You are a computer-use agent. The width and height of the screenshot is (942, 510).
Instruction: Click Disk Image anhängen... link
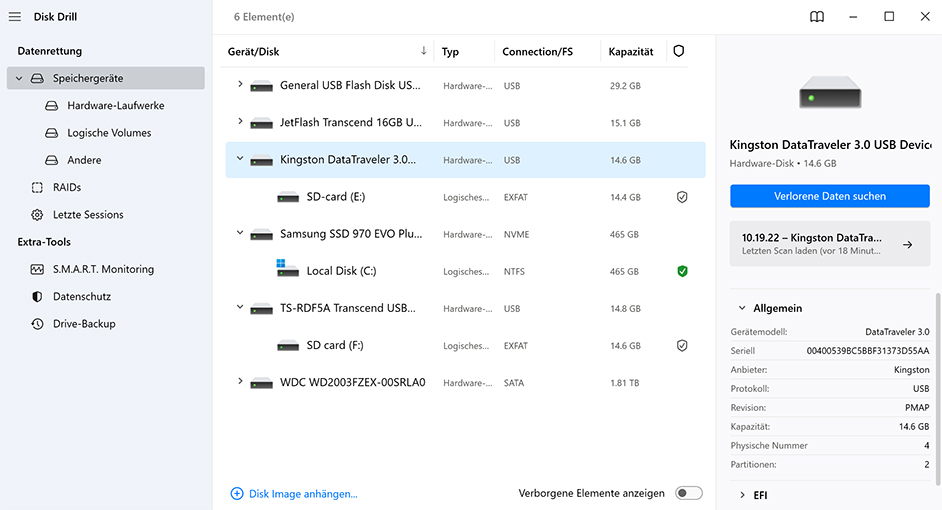coord(303,494)
